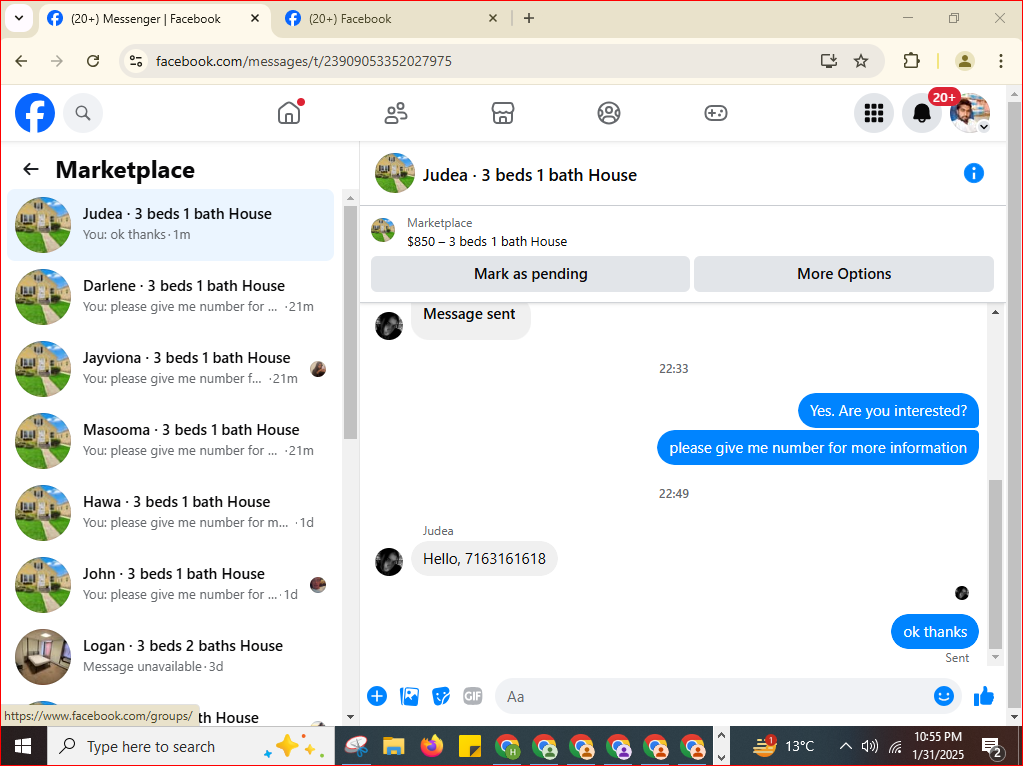Click the 'ok thanks' sent message bubble
This screenshot has width=1023, height=766.
[x=935, y=632]
